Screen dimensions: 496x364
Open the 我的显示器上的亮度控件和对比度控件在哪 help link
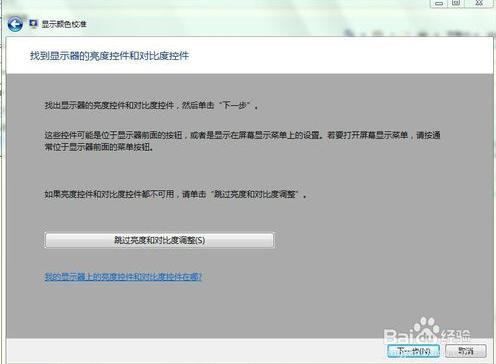[x=123, y=276]
